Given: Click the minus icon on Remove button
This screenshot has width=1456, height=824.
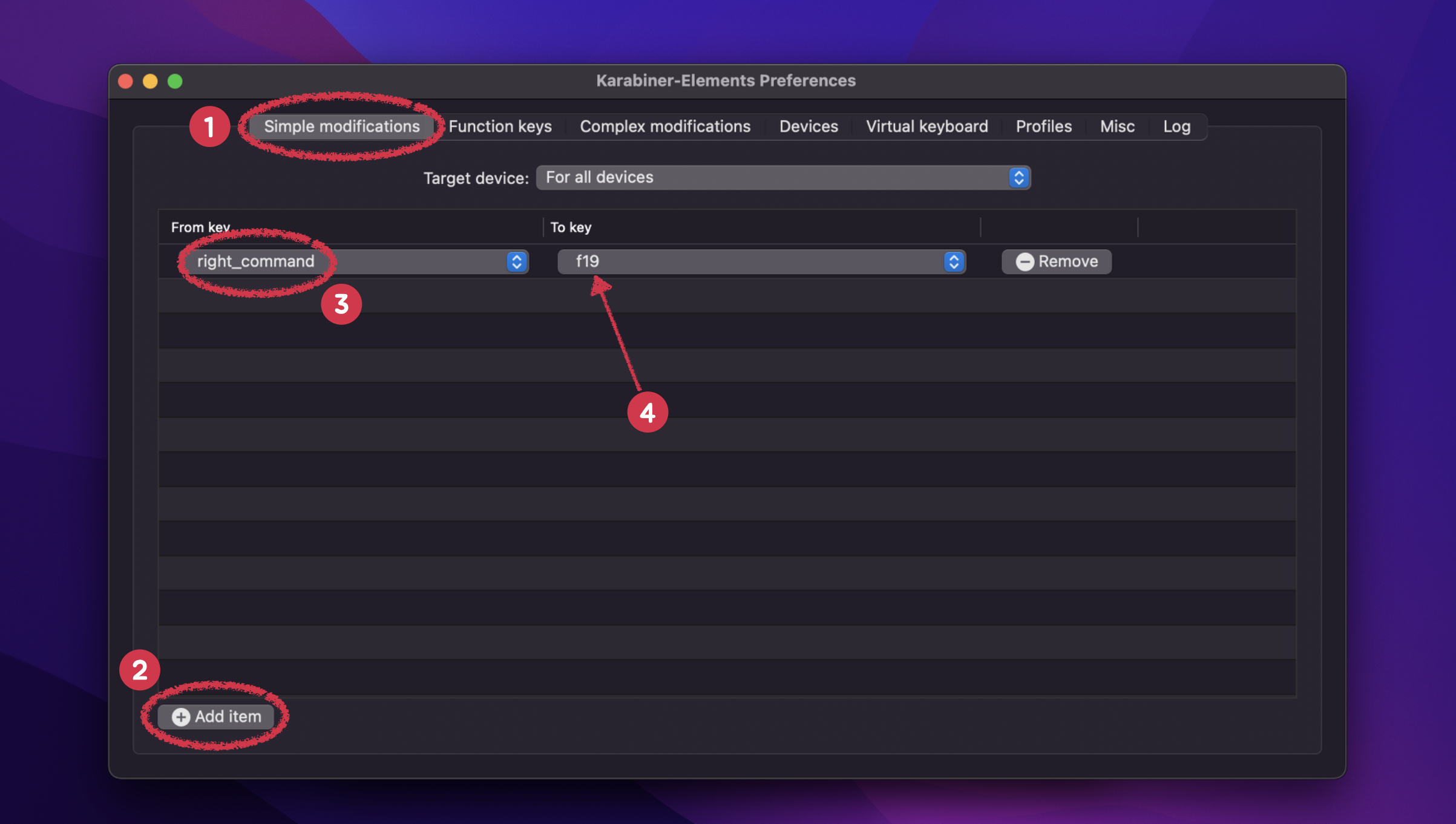Looking at the screenshot, I should [x=1024, y=261].
